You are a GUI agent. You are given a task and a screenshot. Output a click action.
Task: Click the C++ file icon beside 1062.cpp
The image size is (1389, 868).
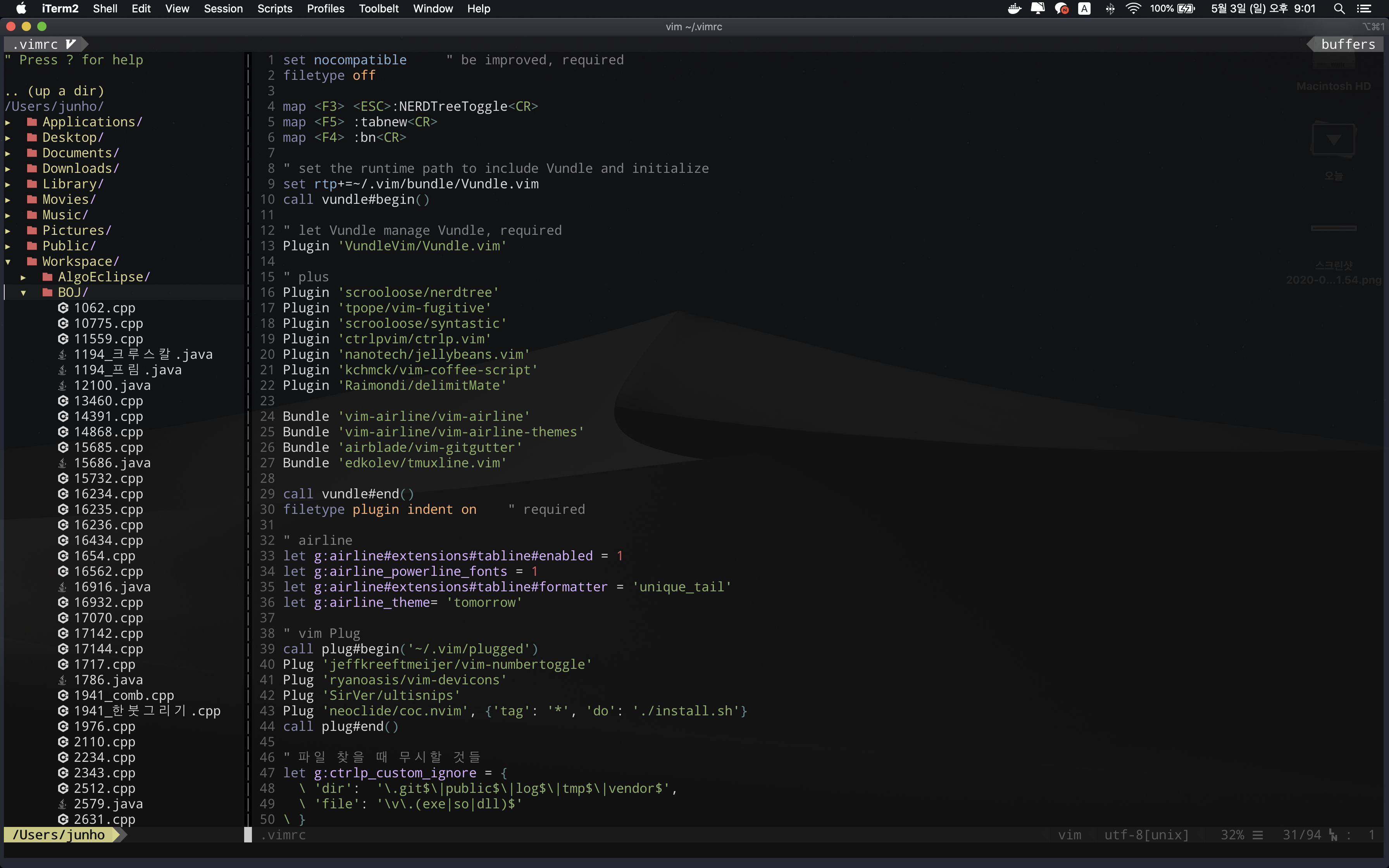63,308
